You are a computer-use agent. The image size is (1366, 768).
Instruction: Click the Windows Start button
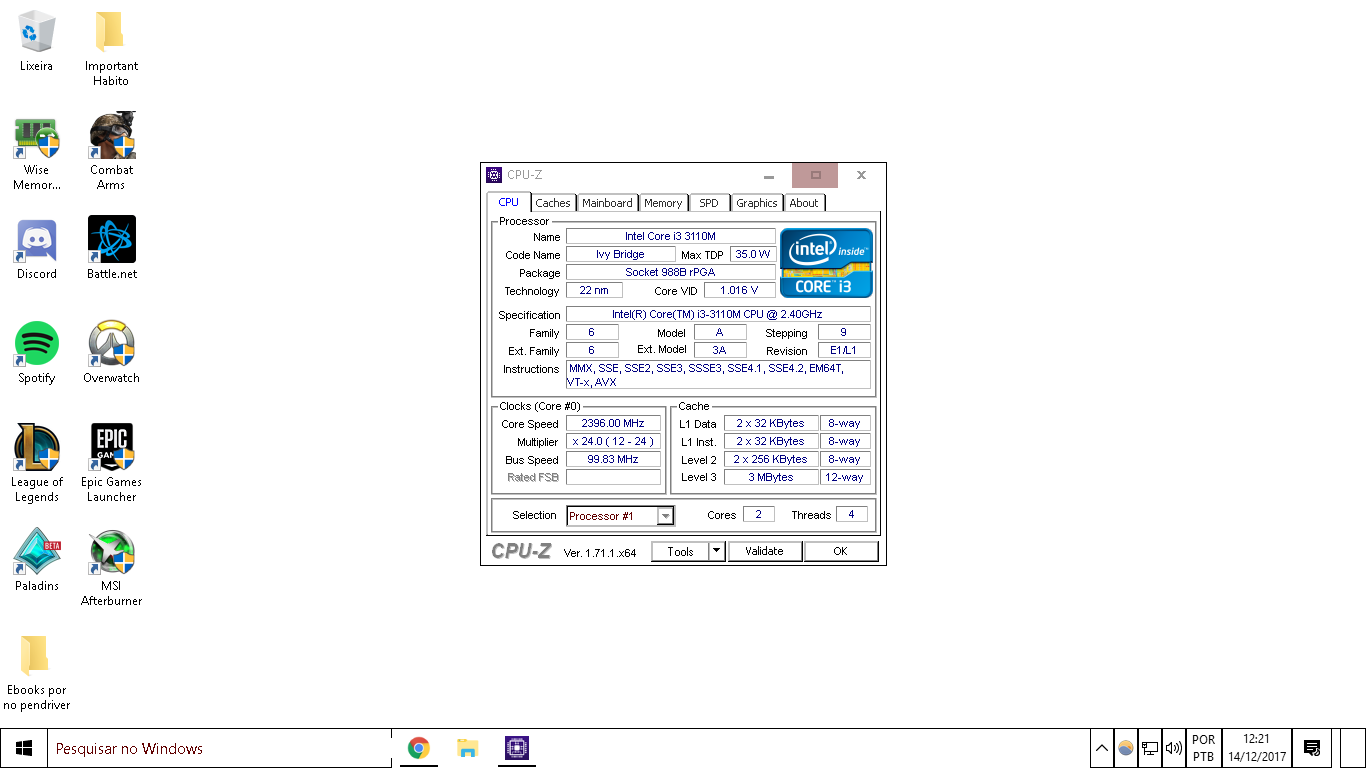24,748
